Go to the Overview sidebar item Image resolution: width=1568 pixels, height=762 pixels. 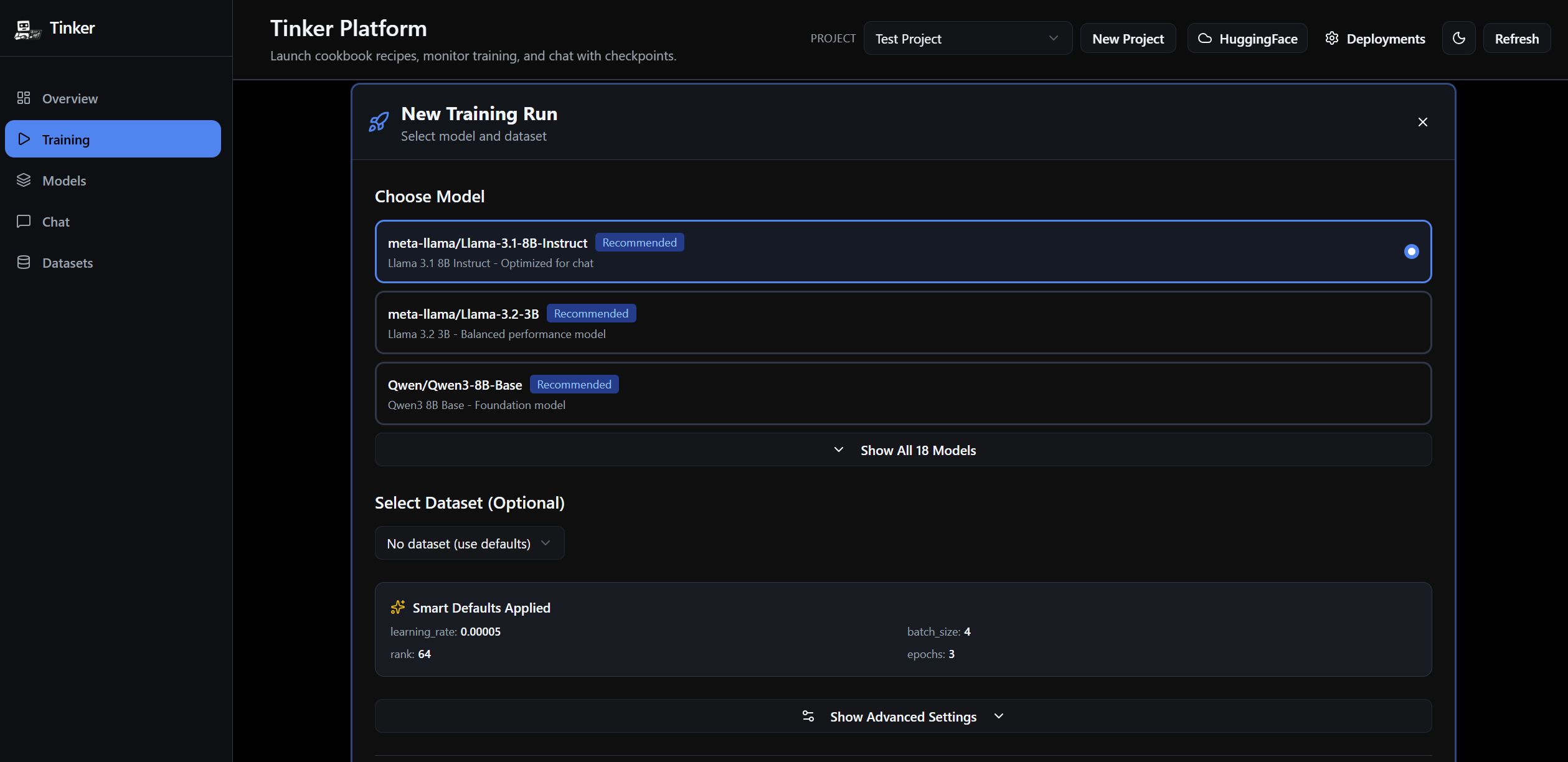pyautogui.click(x=70, y=98)
